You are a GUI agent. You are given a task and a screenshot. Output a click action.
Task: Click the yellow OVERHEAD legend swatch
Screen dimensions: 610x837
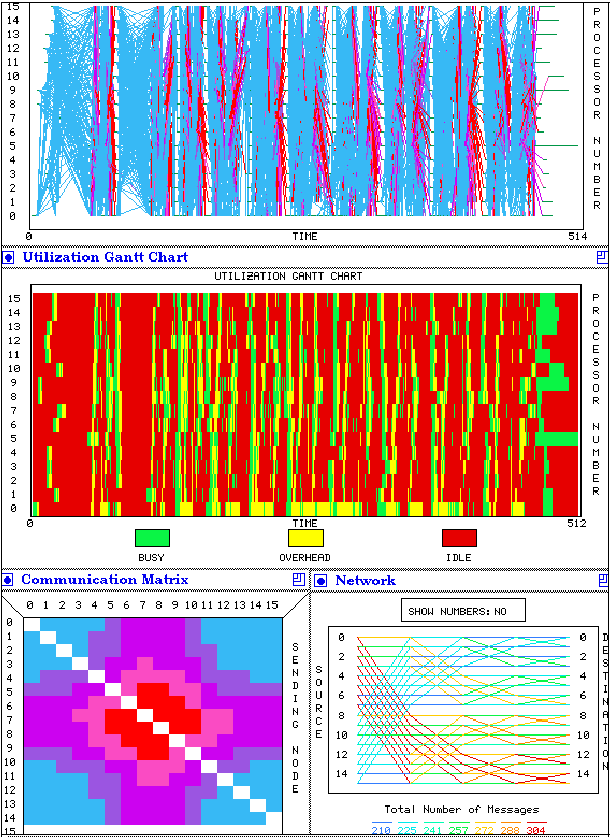click(x=305, y=538)
